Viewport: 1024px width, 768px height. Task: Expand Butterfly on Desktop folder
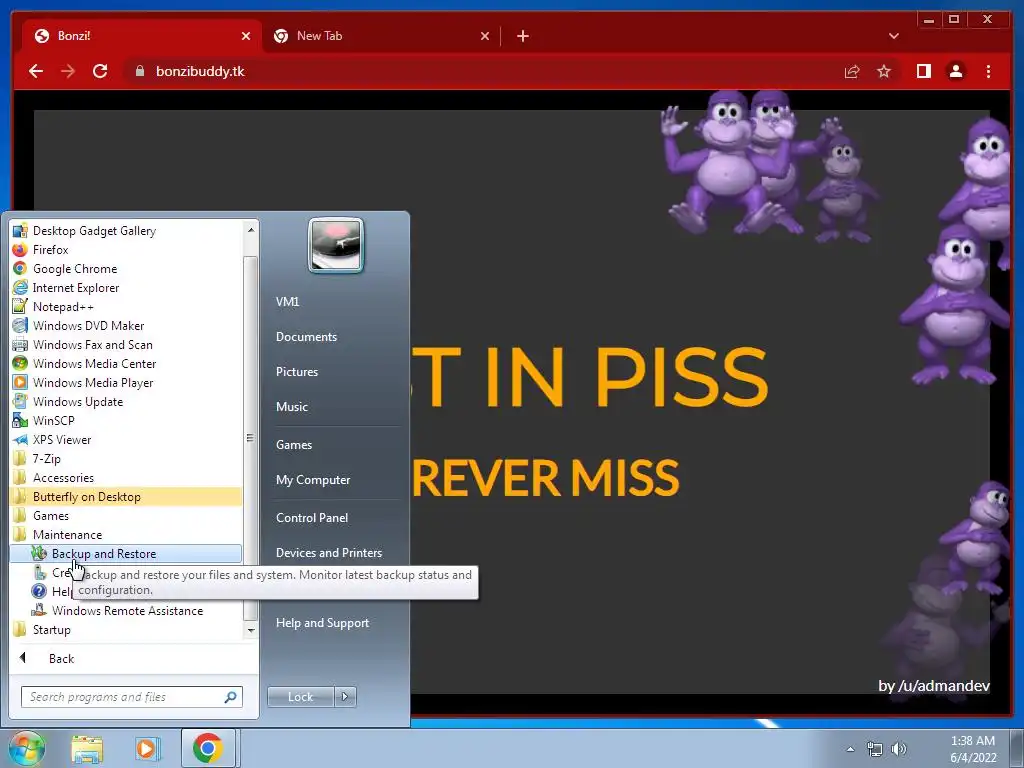pos(126,496)
